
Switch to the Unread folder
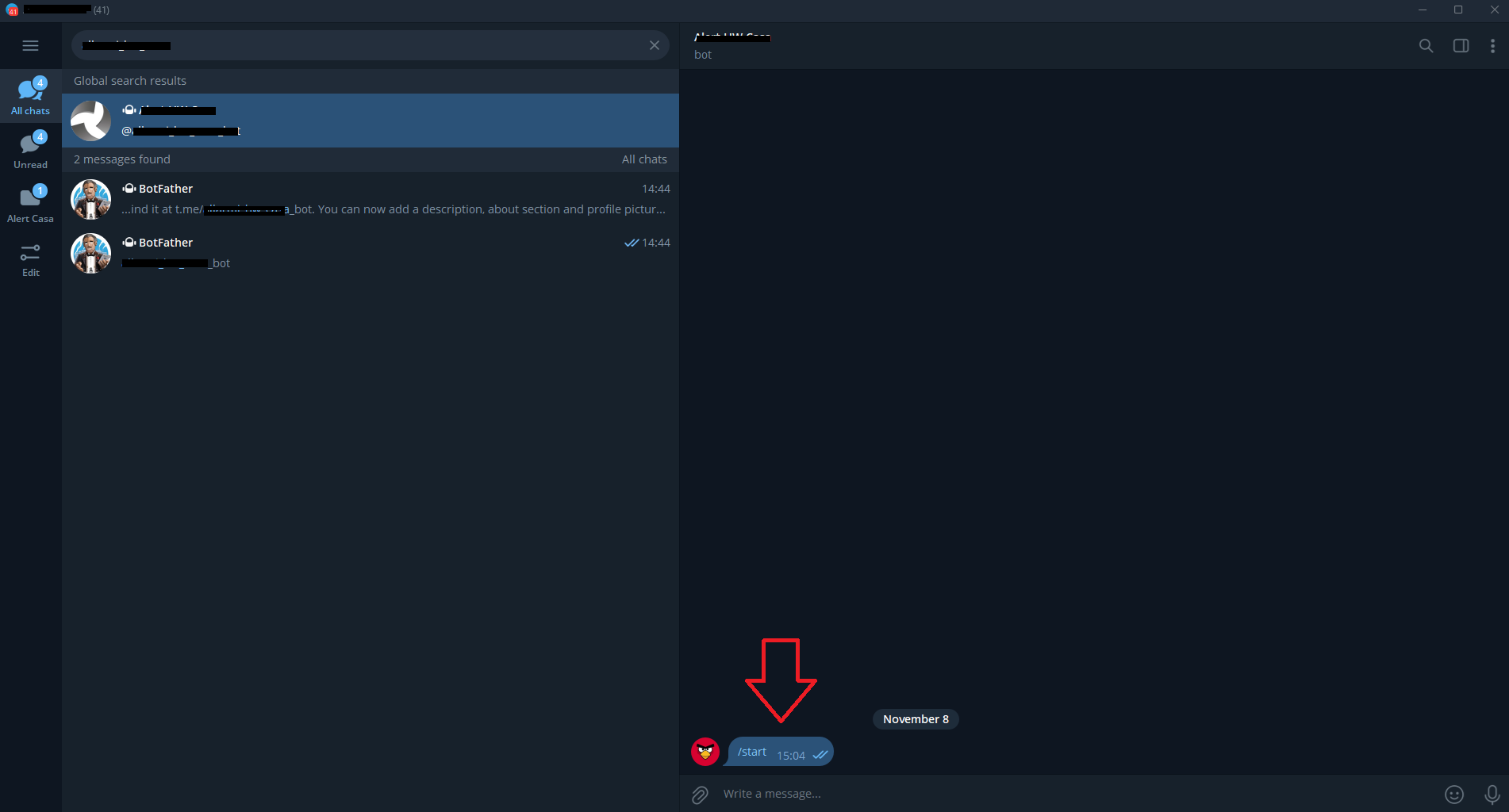[30, 150]
